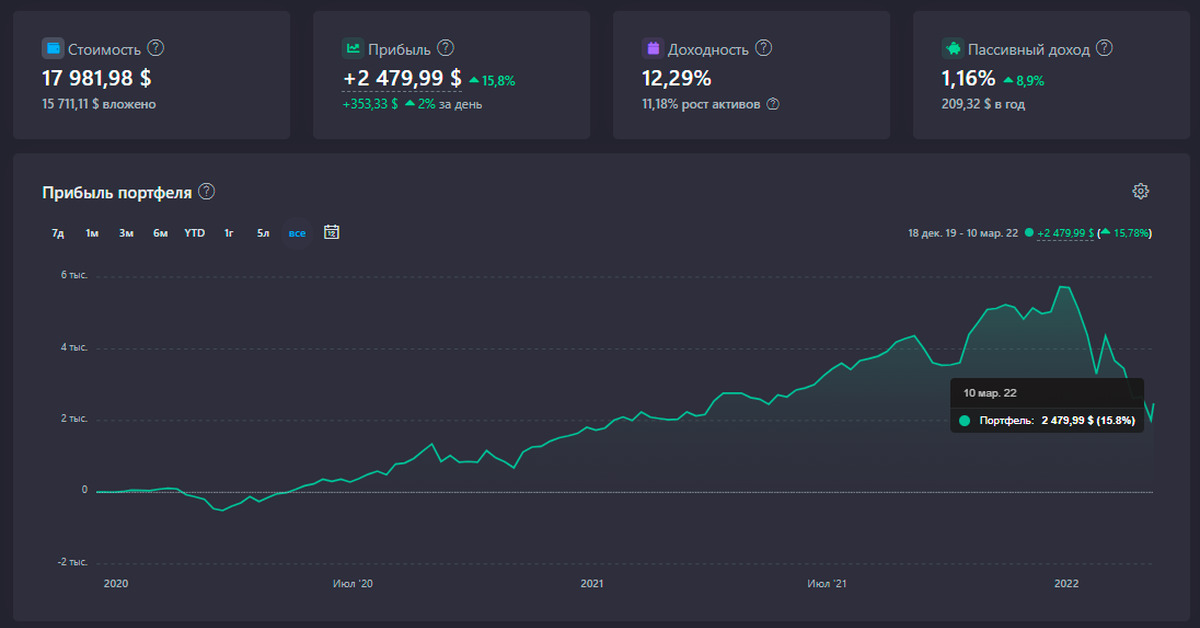The width and height of the screenshot is (1200, 628).
Task: Select the 7д time range
Action: 58,233
